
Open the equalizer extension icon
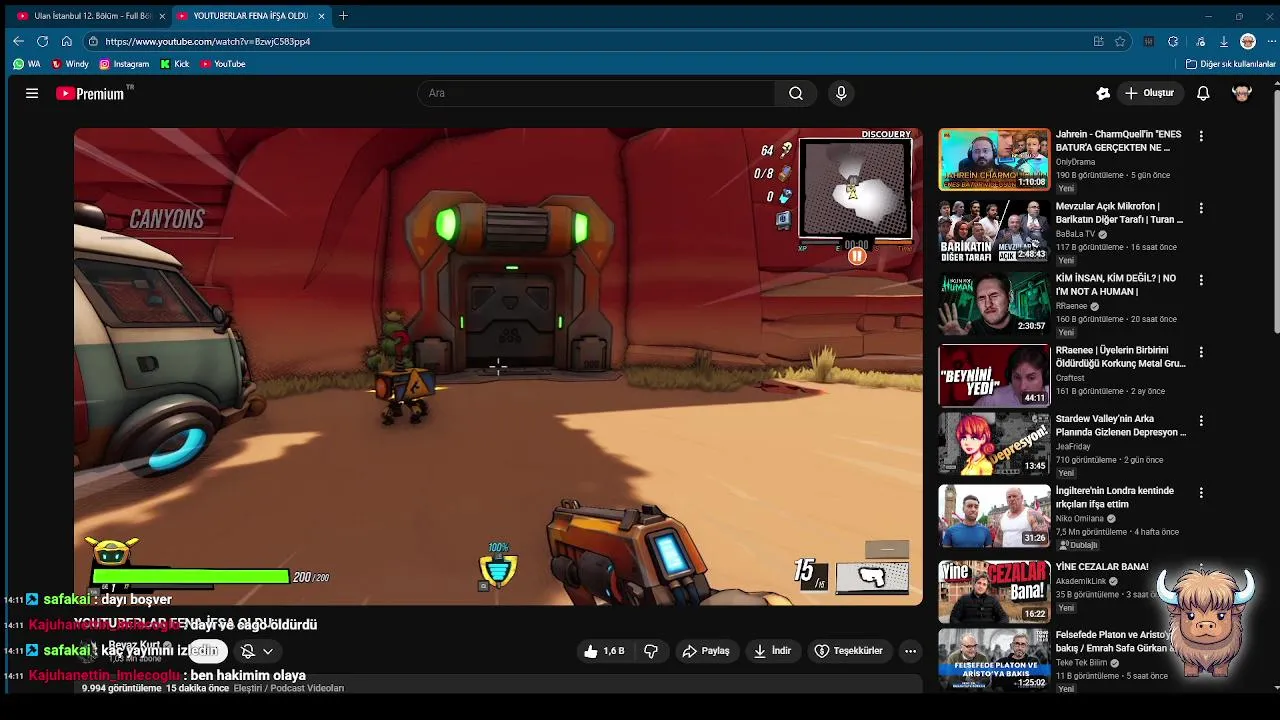1148,41
